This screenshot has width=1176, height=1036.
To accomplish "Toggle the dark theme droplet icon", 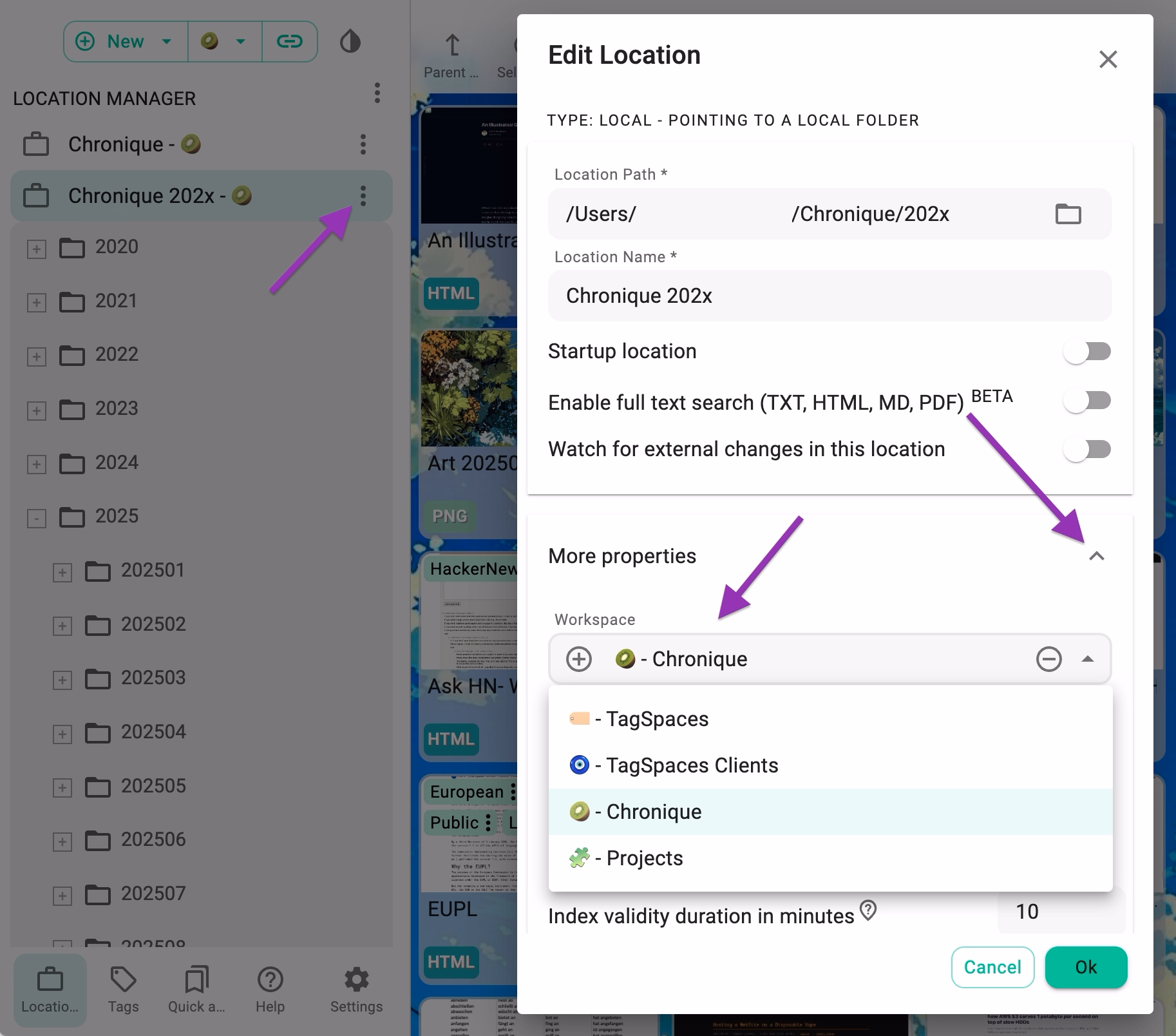I will (350, 41).
